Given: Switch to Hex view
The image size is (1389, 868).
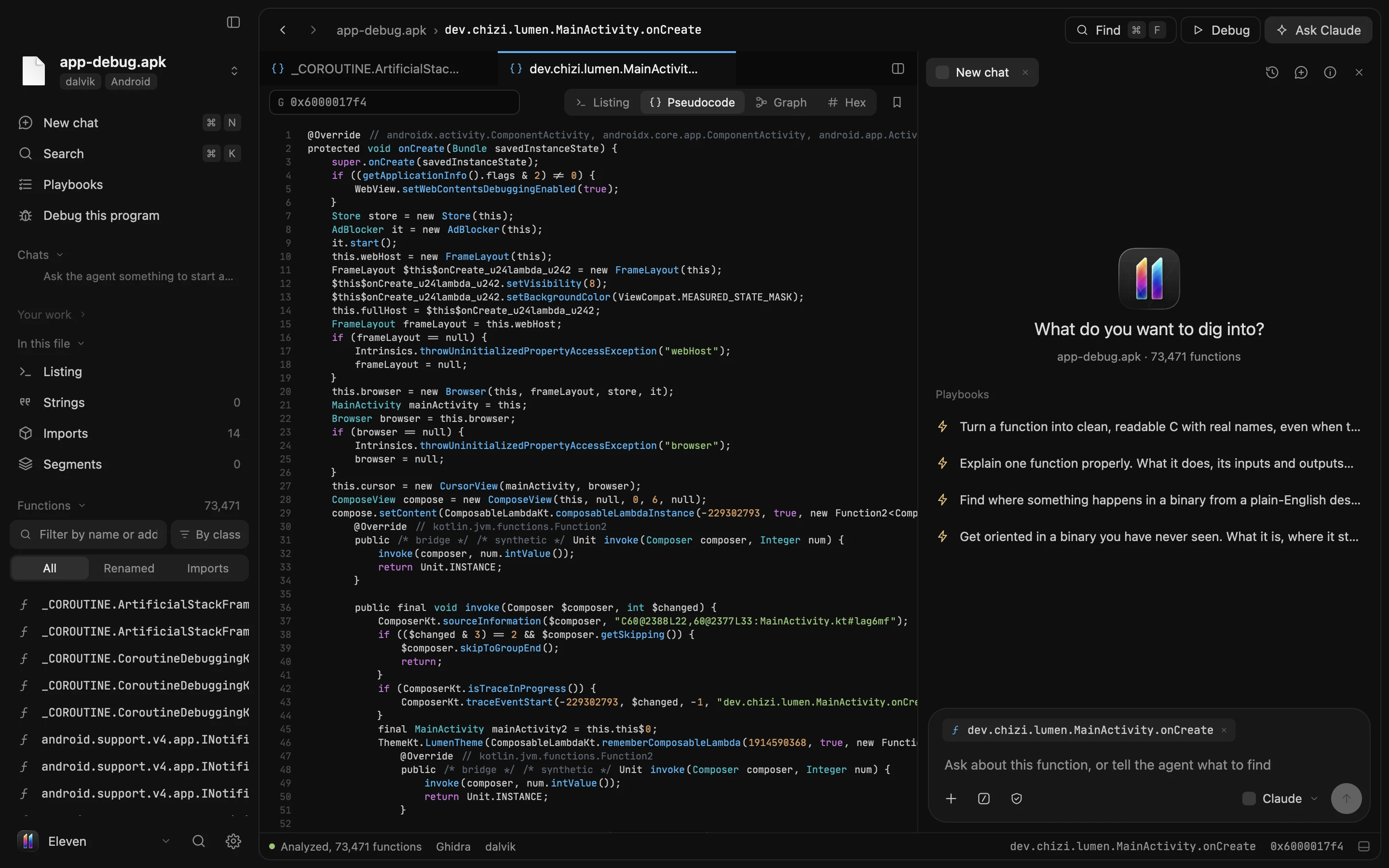Looking at the screenshot, I should pyautogui.click(x=847, y=102).
